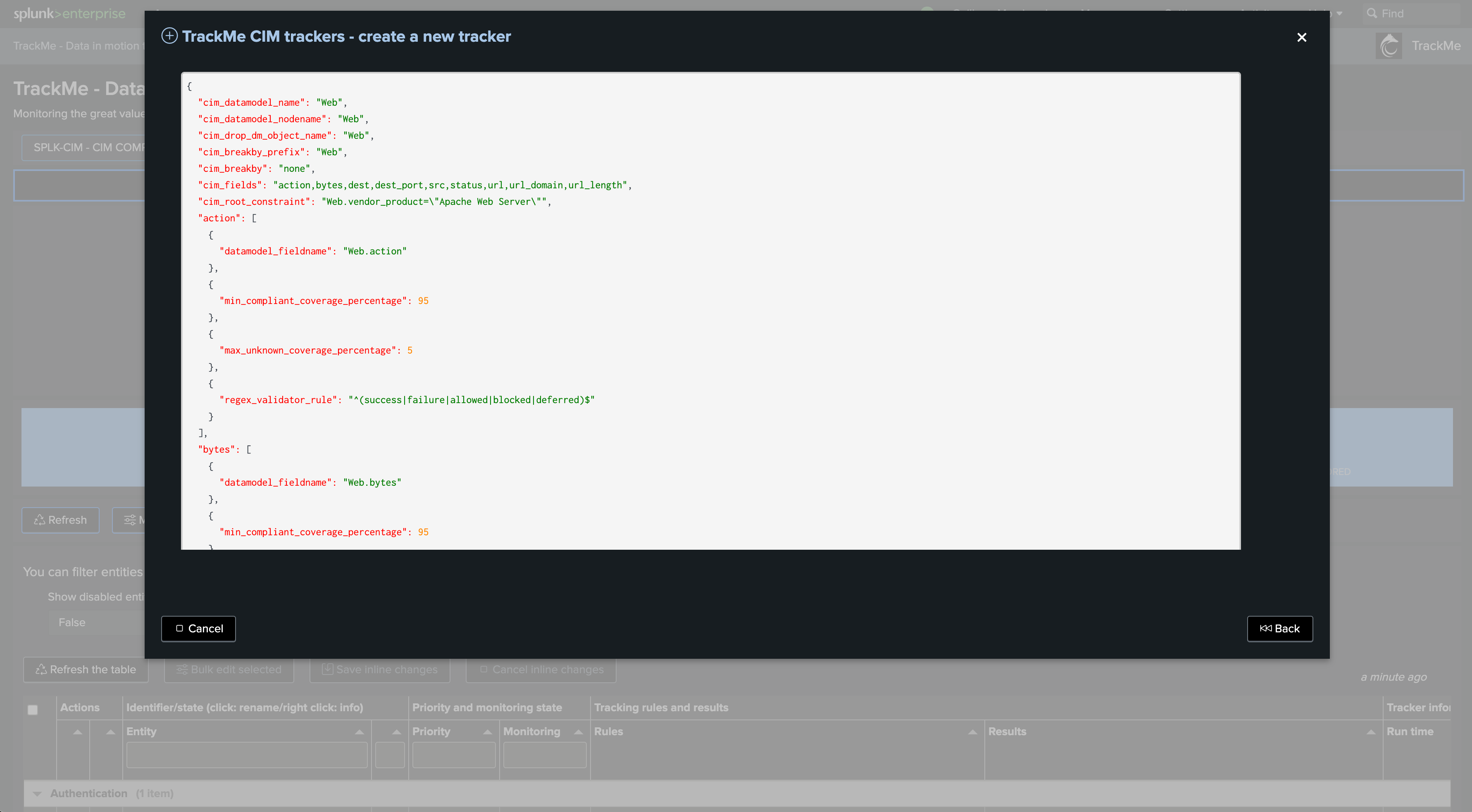
Task: Click the "cim_datamodel_nodename" line
Action: pos(283,119)
